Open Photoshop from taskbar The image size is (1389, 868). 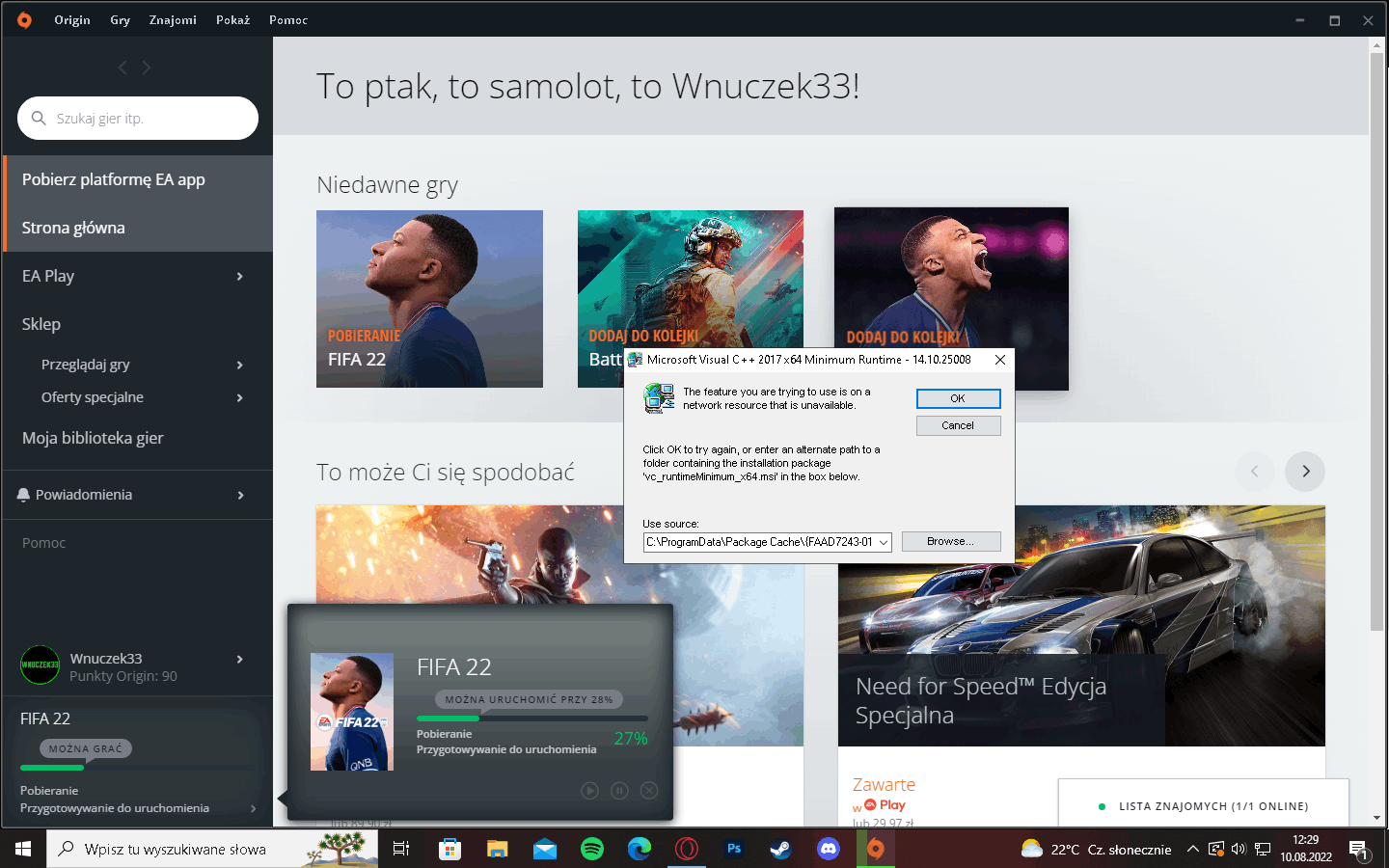point(733,849)
